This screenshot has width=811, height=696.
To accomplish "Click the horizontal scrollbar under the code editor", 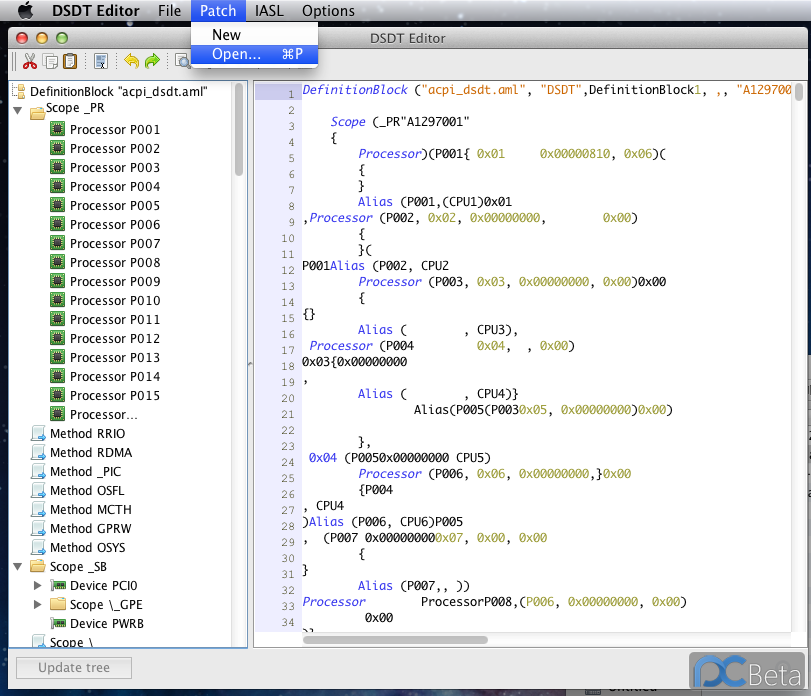I will [x=395, y=640].
